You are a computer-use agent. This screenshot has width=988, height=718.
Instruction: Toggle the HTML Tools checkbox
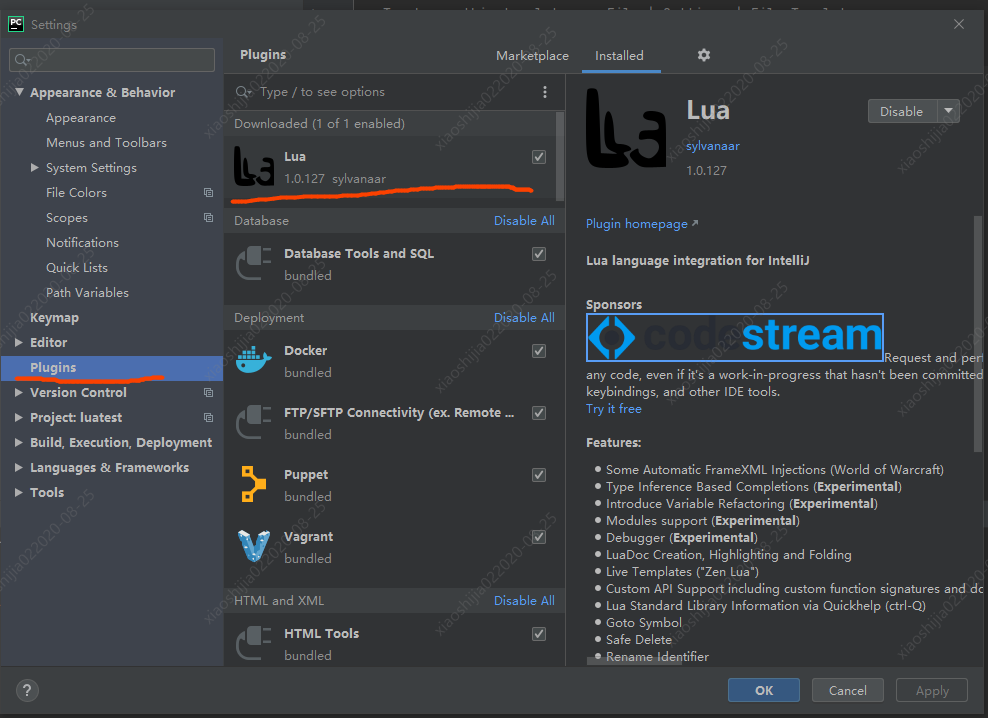point(539,634)
